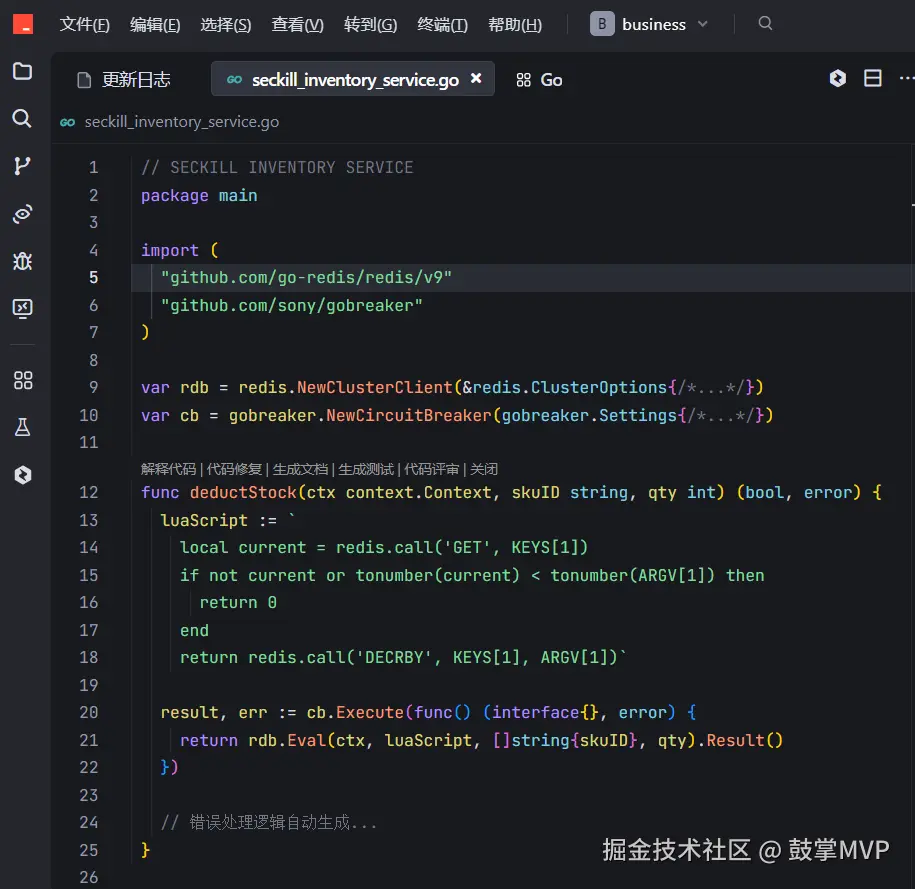Click the sony/gobreaker import string
The width and height of the screenshot is (915, 889).
click(x=292, y=305)
